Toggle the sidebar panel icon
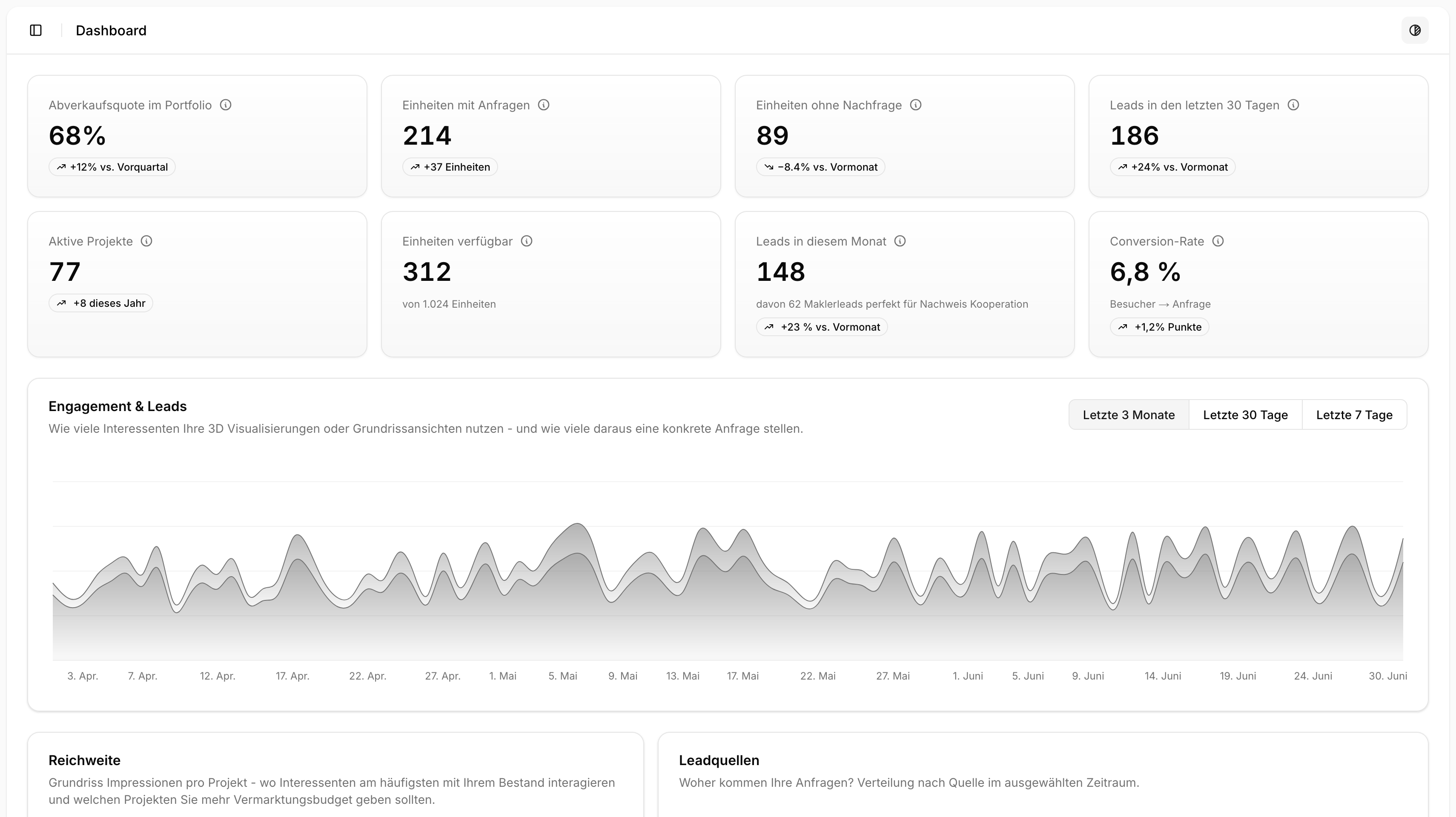This screenshot has height=817, width=1456. coord(36,31)
